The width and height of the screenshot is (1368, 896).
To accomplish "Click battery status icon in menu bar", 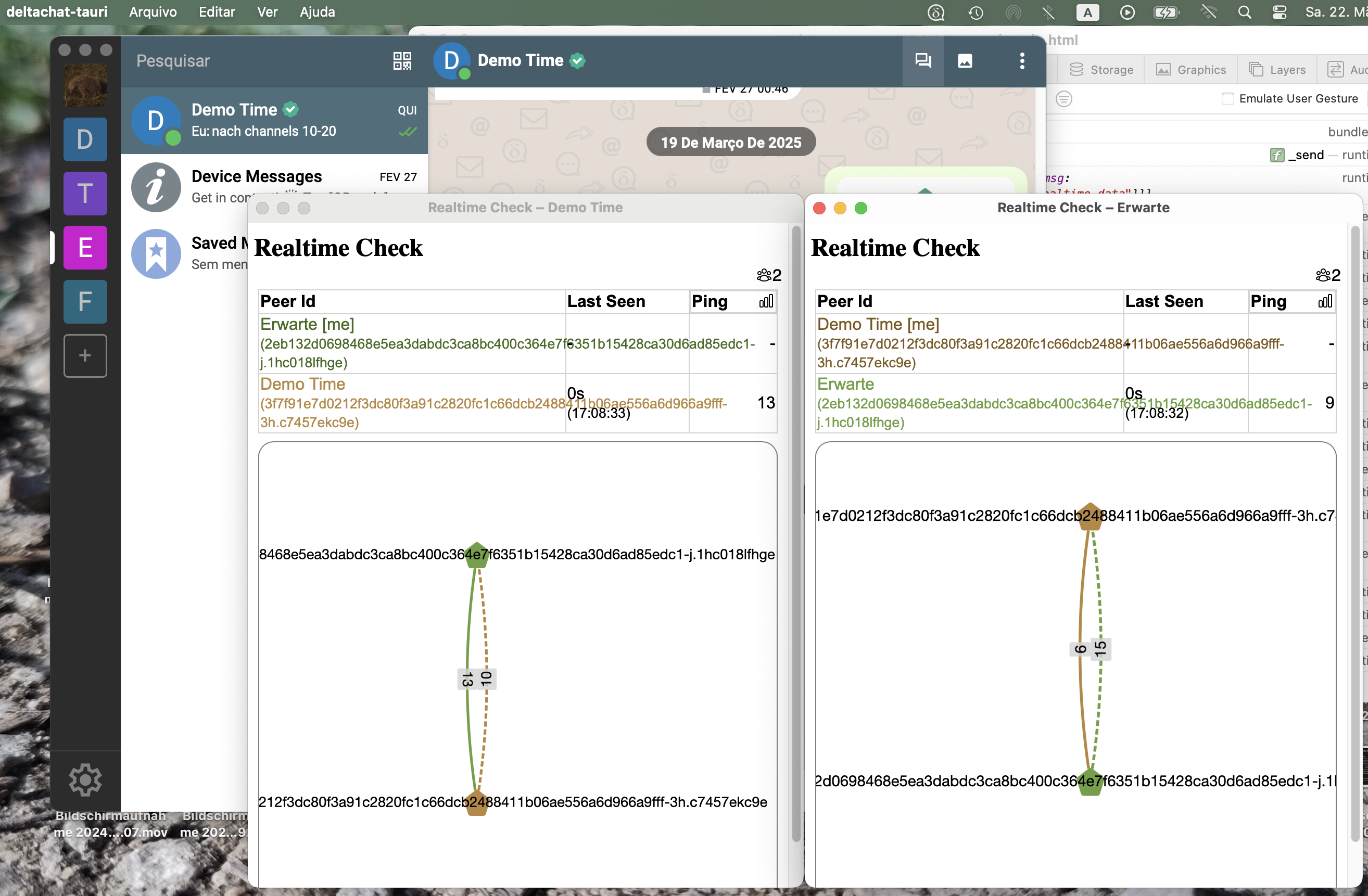I will [1166, 12].
